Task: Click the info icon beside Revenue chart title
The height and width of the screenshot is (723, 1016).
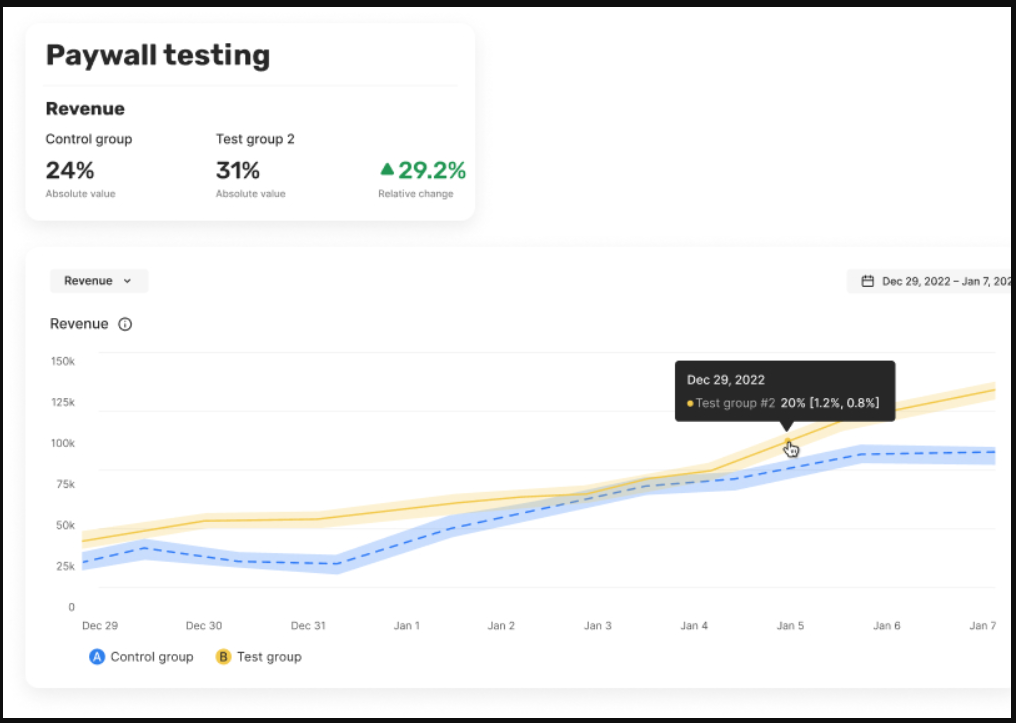Action: pos(125,324)
